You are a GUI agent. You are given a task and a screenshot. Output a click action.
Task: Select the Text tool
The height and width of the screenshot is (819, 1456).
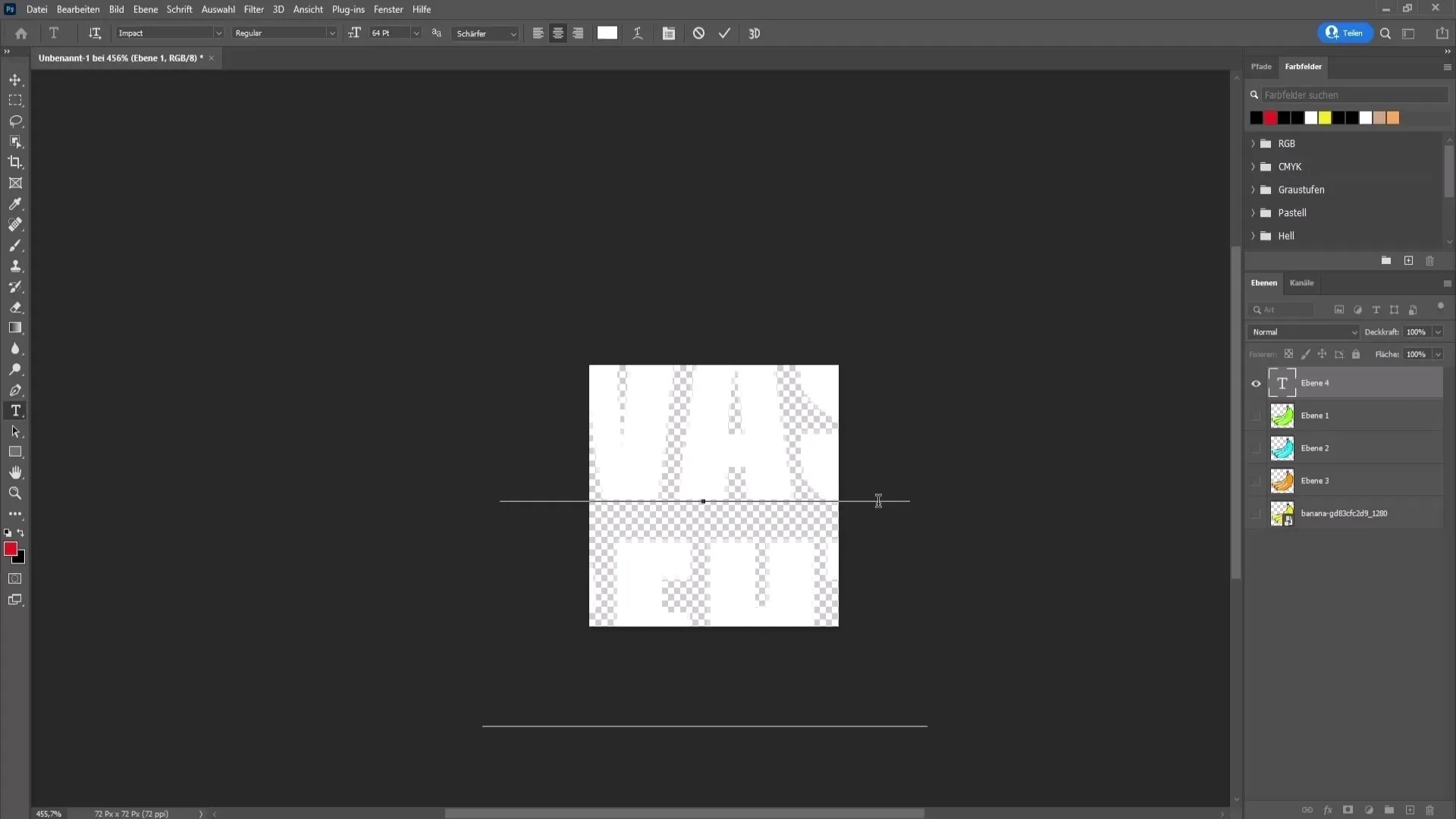(x=15, y=411)
